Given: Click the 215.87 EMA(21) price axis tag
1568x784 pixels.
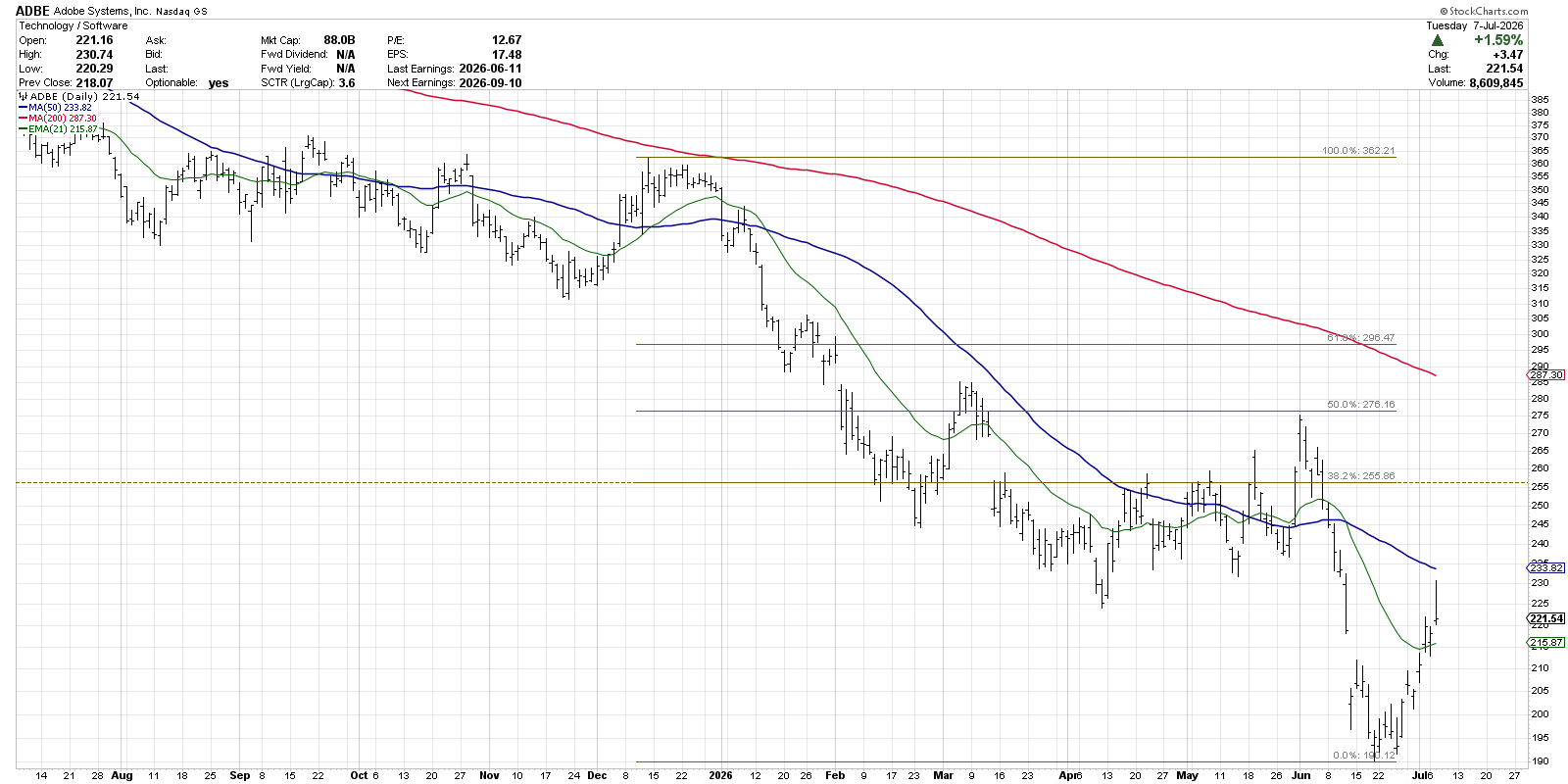Looking at the screenshot, I should click(1546, 643).
